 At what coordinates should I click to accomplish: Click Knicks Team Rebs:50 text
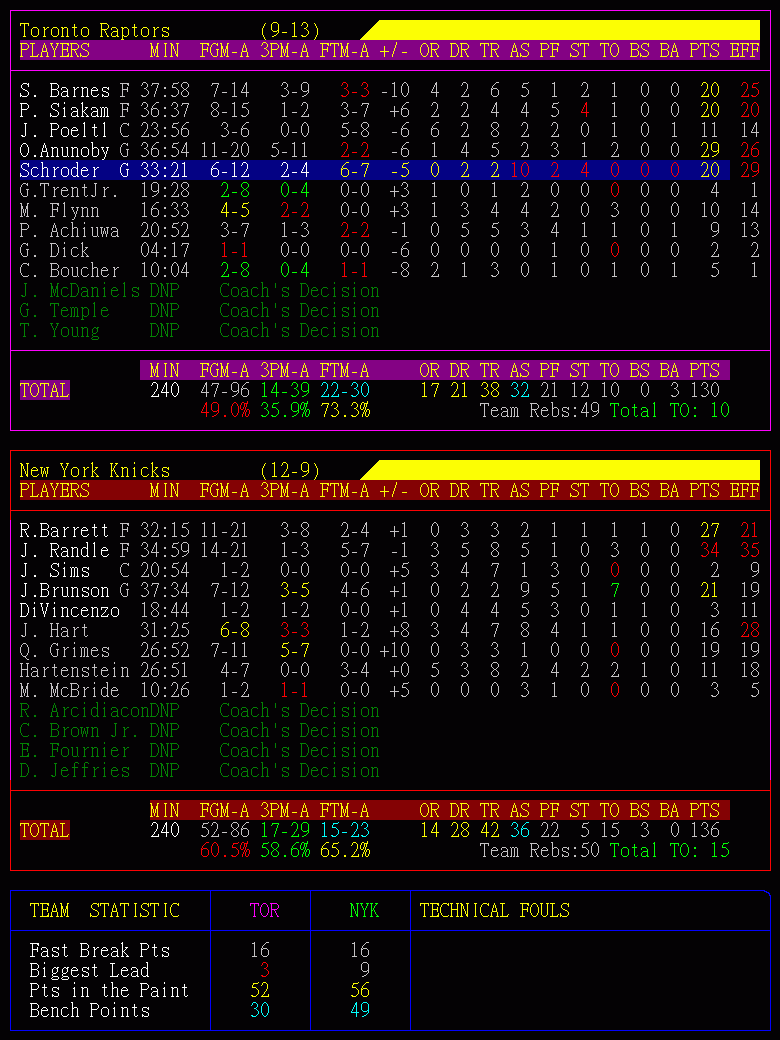[x=539, y=850]
